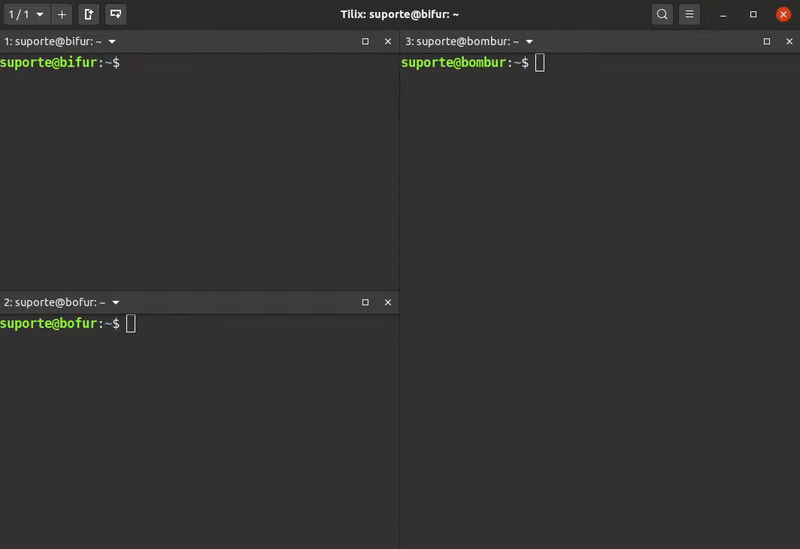Click the add terminal right icon
The image size is (800, 549).
[89, 14]
